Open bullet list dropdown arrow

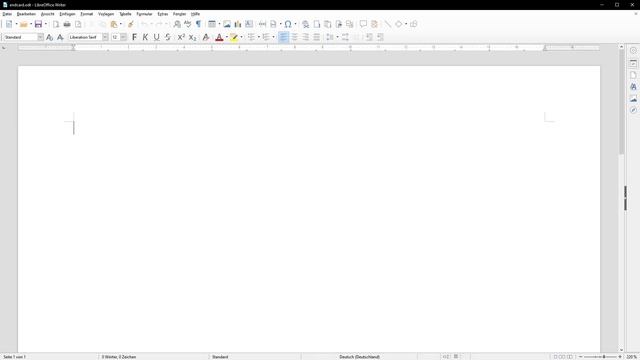point(258,37)
